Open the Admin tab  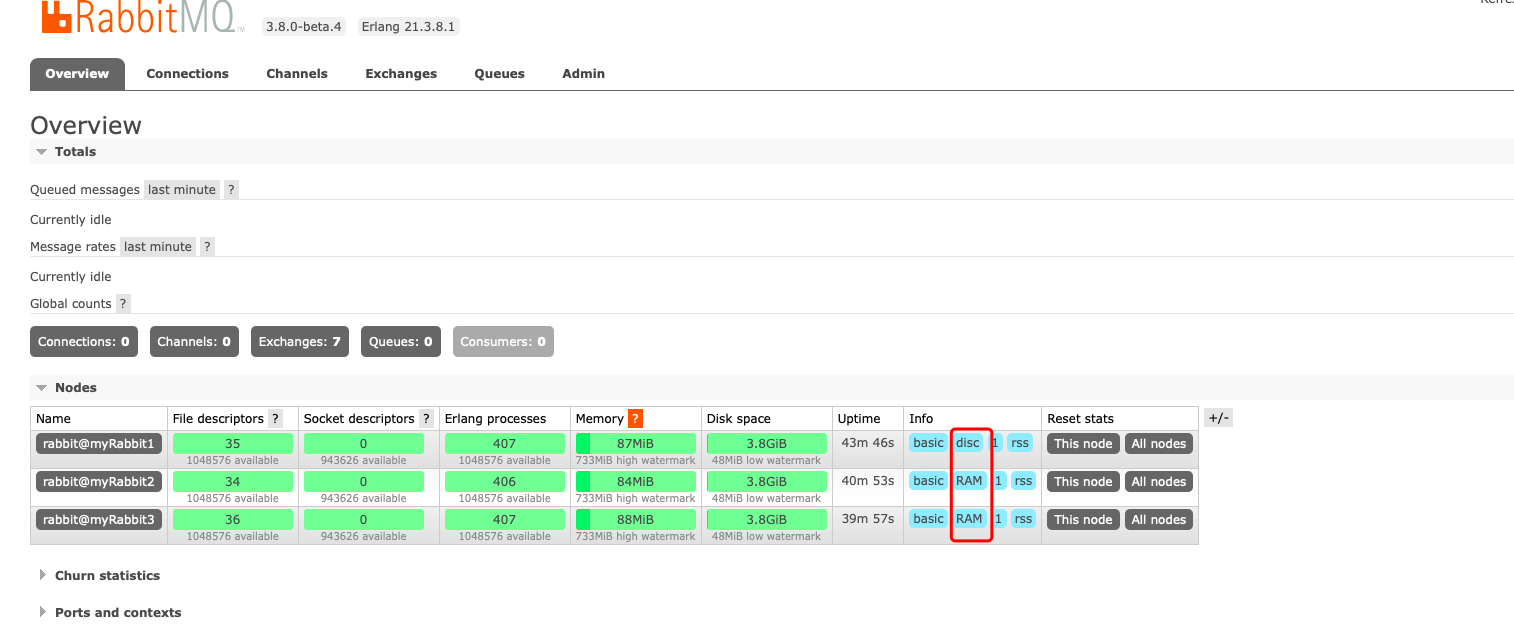pos(583,74)
